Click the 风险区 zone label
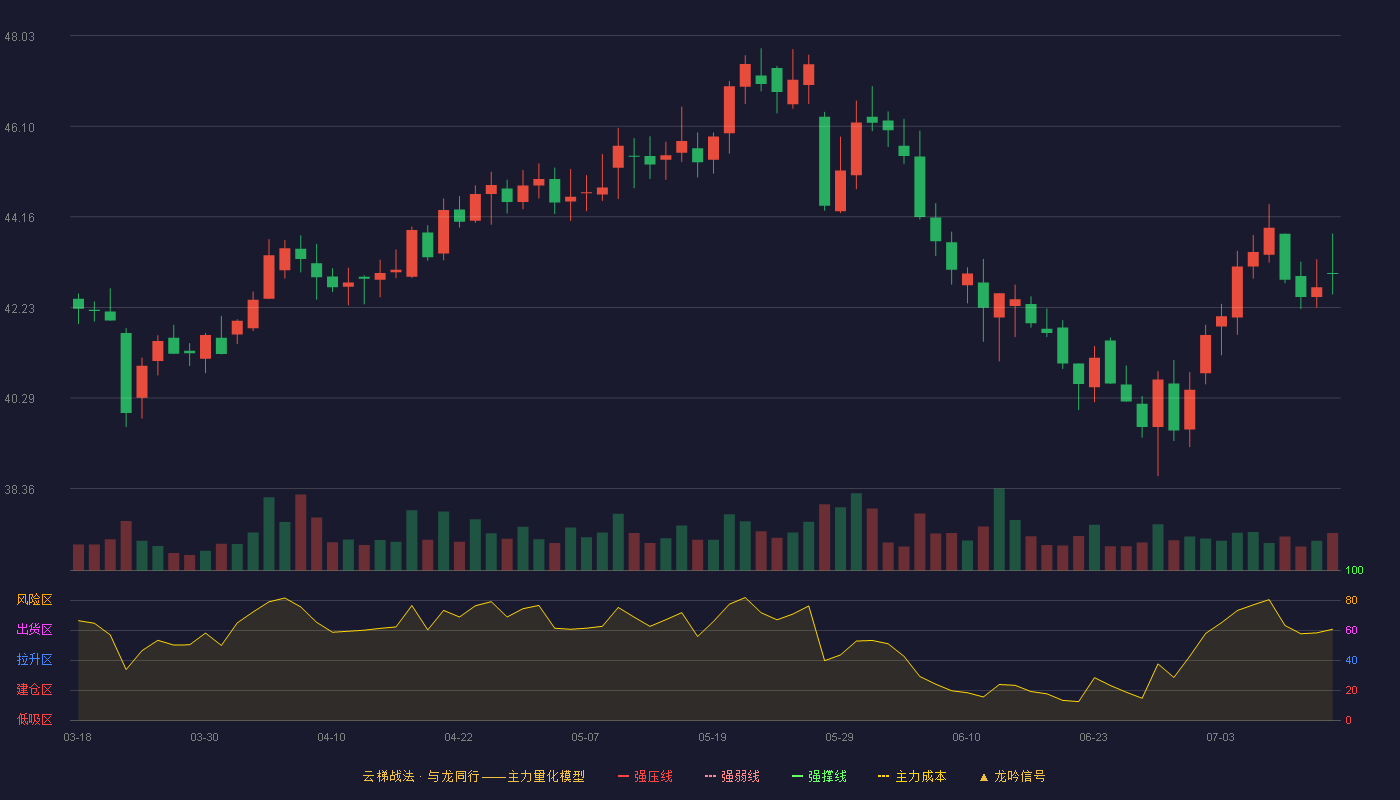Screen dimensions: 1400x800 [34, 600]
